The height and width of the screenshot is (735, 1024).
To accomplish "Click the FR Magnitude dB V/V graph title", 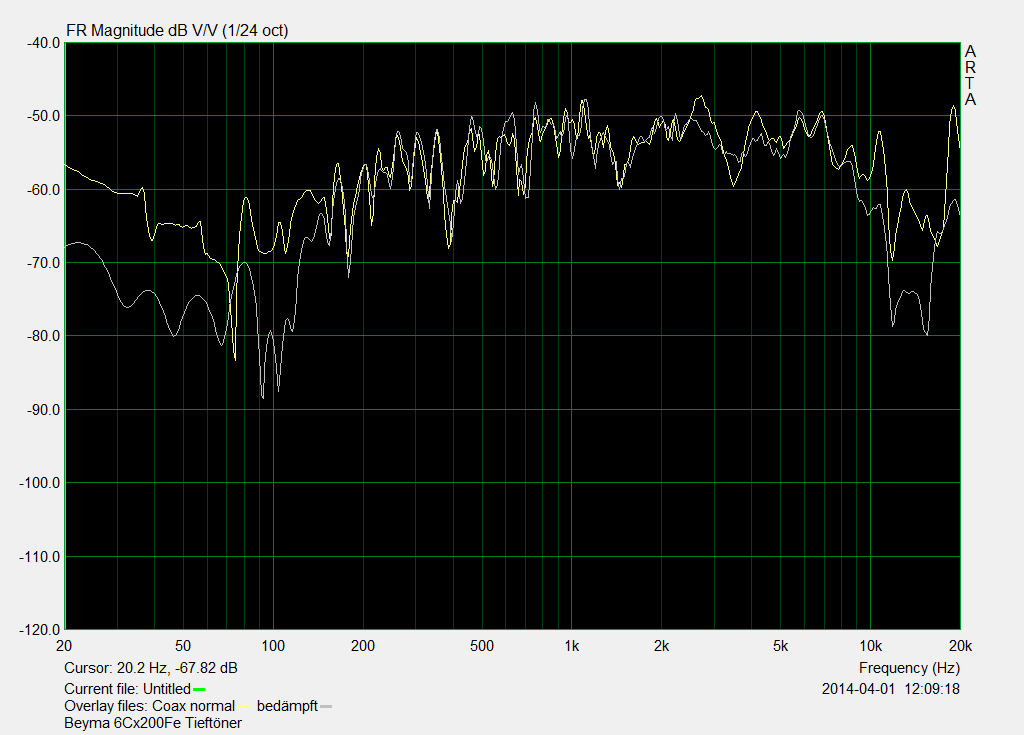I will 176,31.
